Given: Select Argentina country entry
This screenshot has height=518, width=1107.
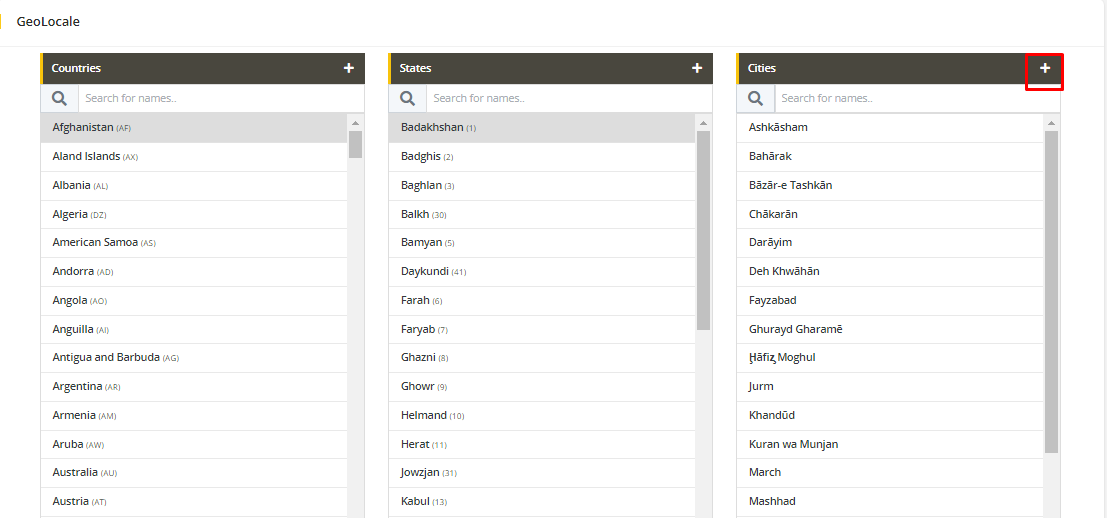Looking at the screenshot, I should [x=77, y=386].
